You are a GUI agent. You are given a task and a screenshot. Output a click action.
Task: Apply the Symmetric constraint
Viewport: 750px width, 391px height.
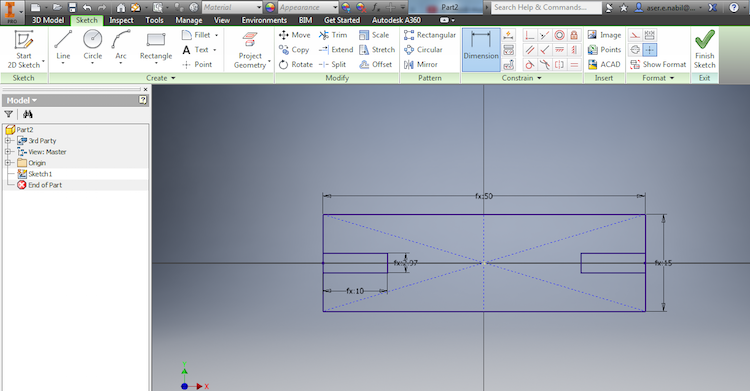tap(559, 65)
